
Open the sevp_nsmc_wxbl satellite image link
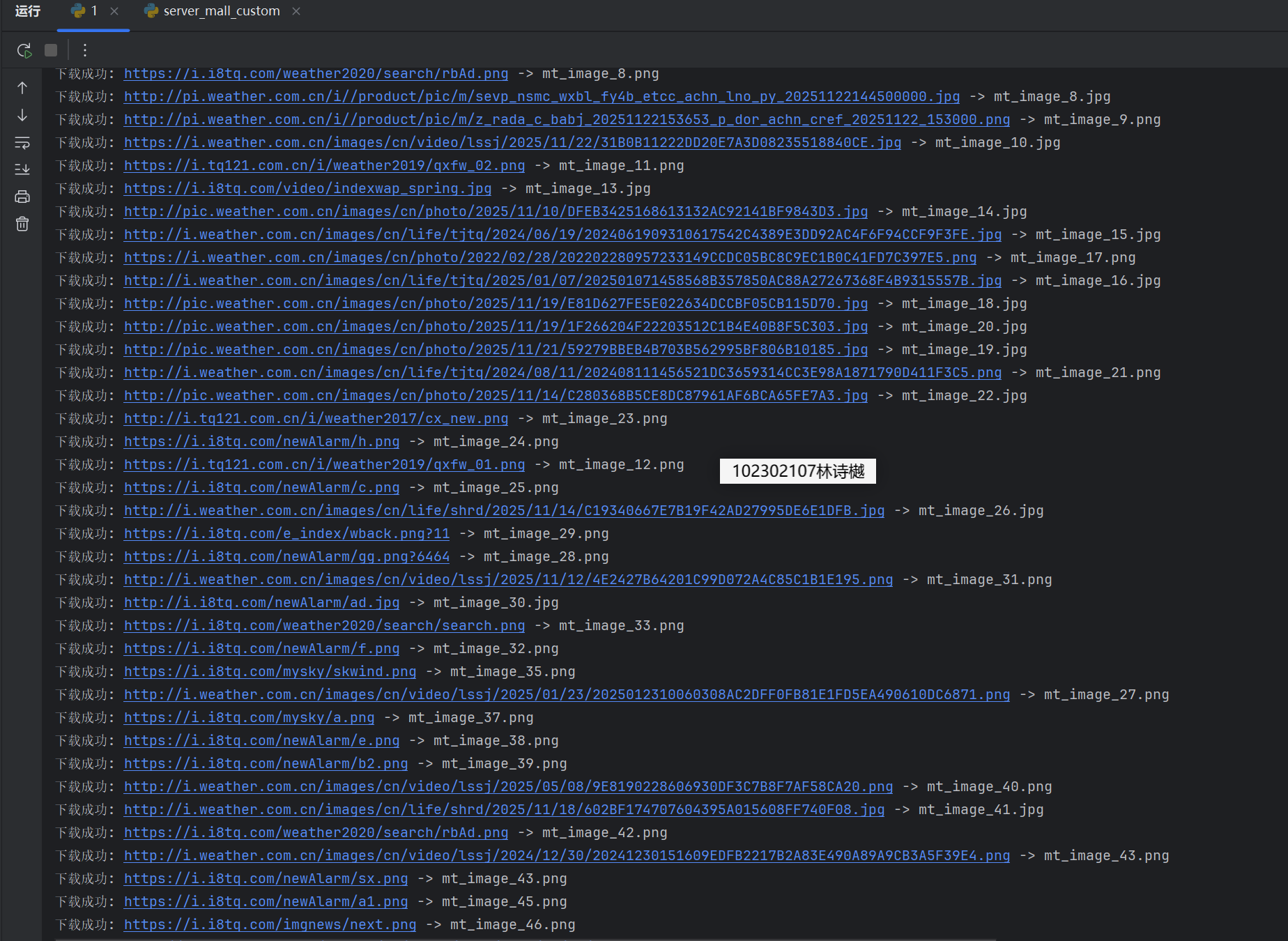pos(542,97)
